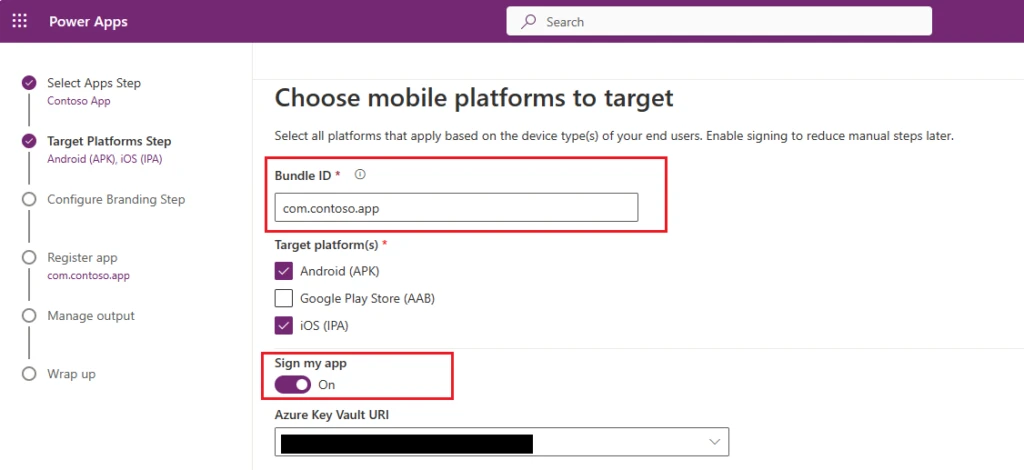Click the Select Apps Step label
The height and width of the screenshot is (470, 1024).
pyautogui.click(x=94, y=83)
